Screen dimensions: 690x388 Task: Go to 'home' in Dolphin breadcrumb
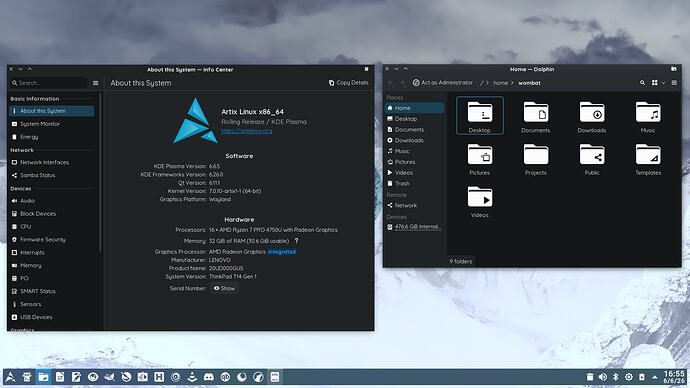coord(500,83)
